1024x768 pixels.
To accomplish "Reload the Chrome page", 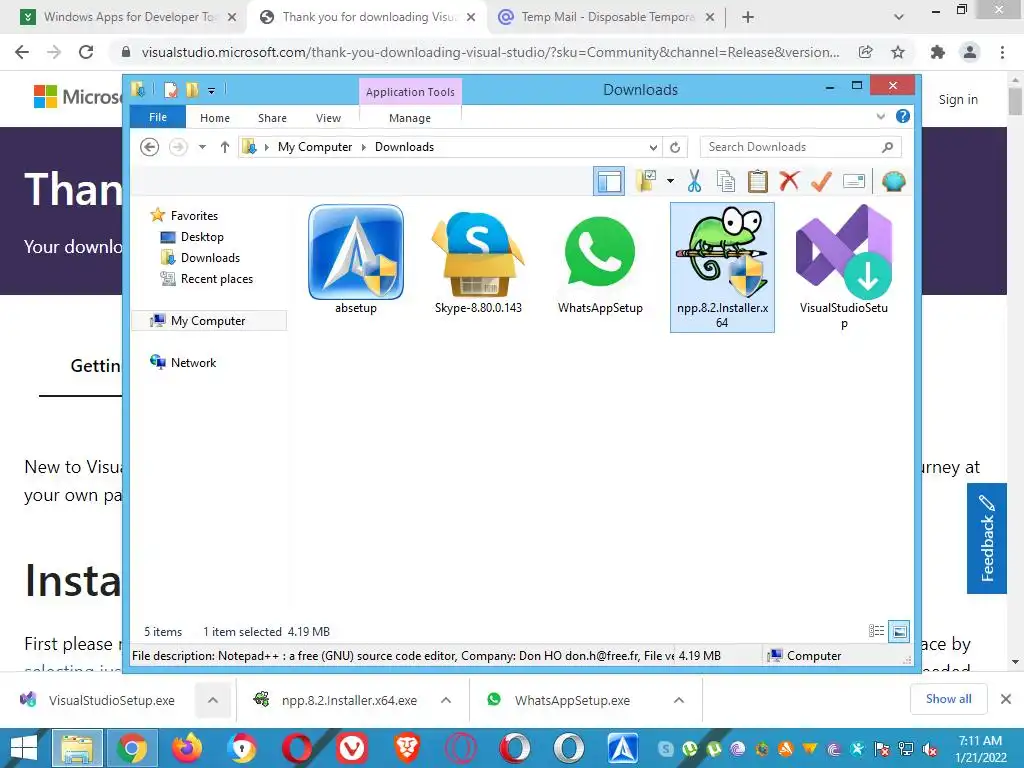I will coord(86,52).
